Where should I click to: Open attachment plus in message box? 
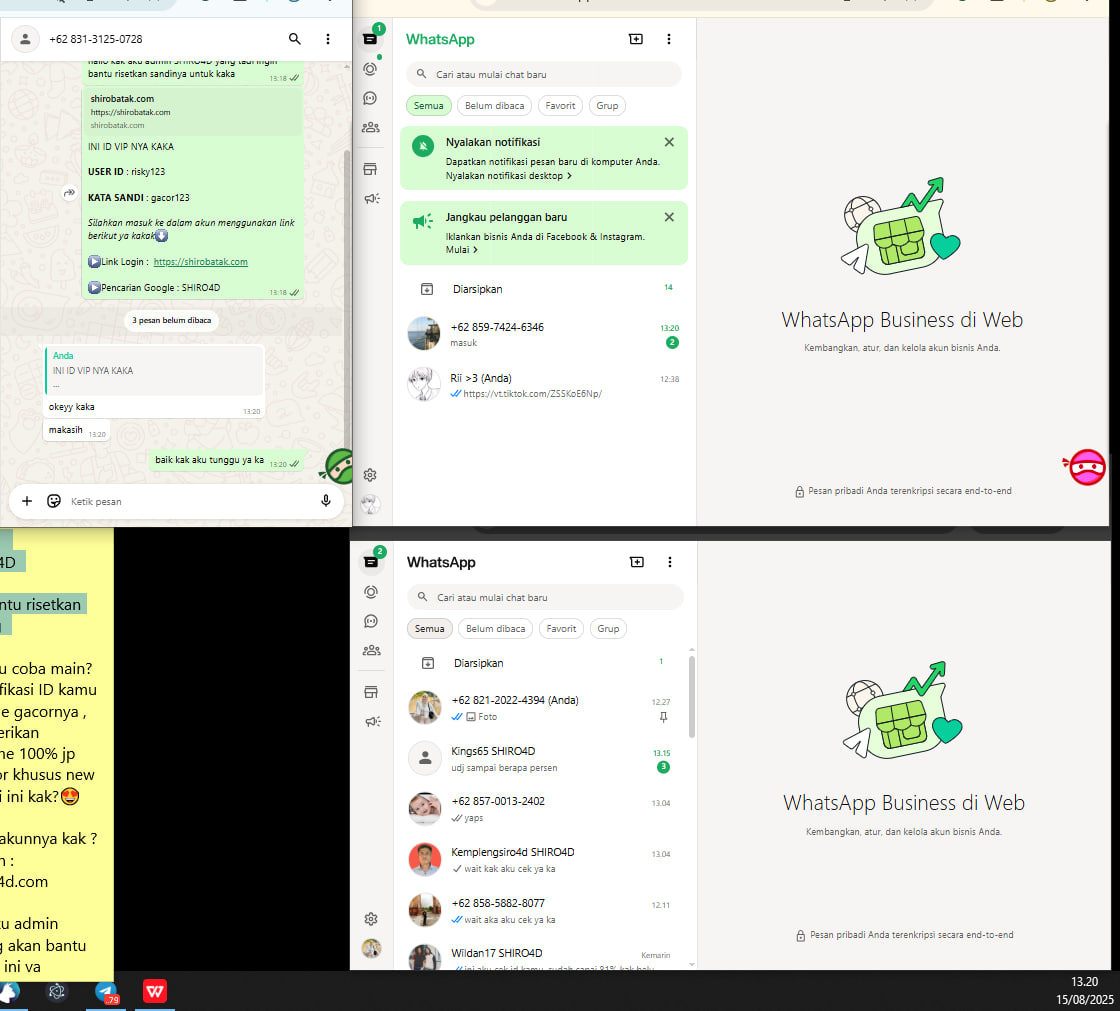26,501
